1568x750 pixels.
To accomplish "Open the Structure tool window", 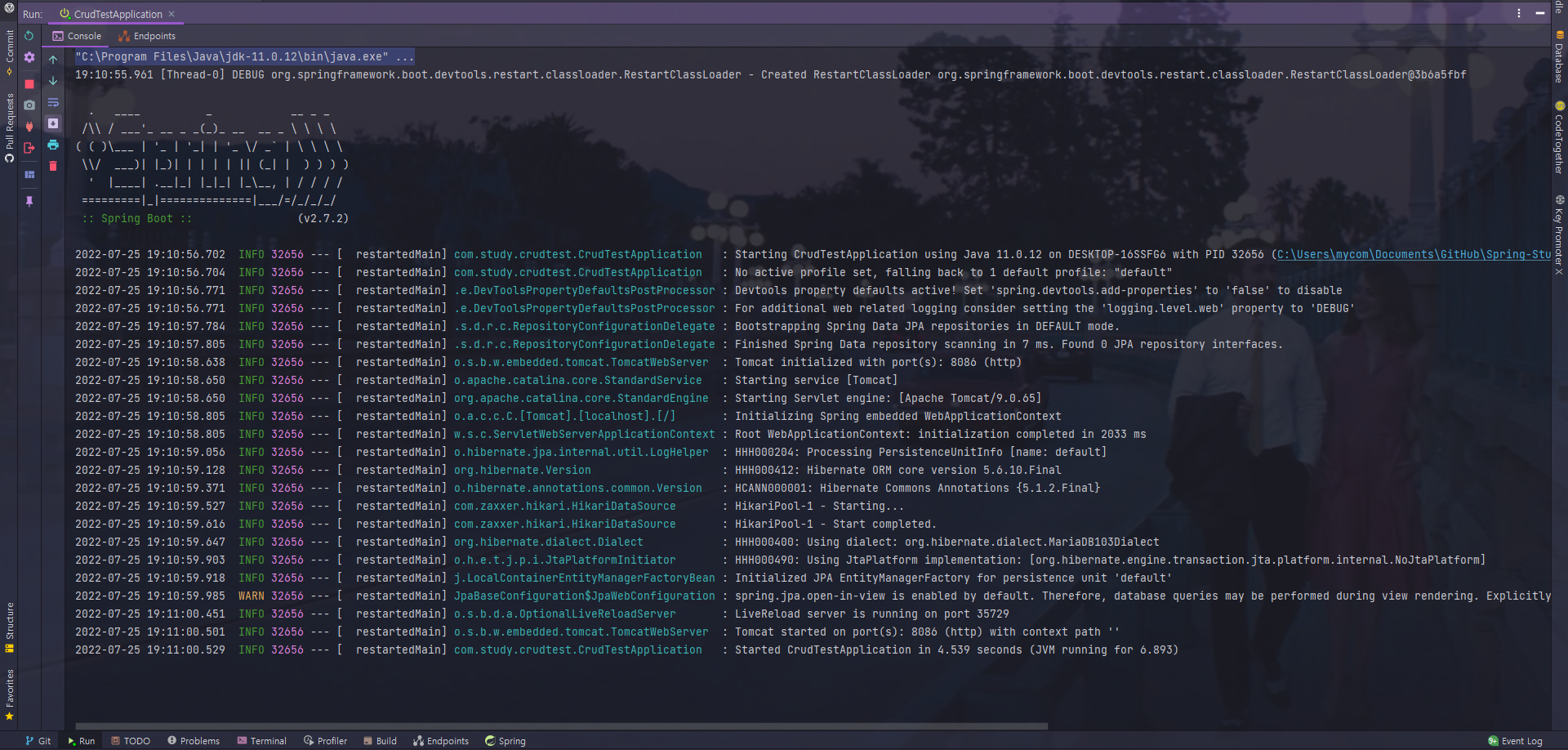I will [x=9, y=627].
